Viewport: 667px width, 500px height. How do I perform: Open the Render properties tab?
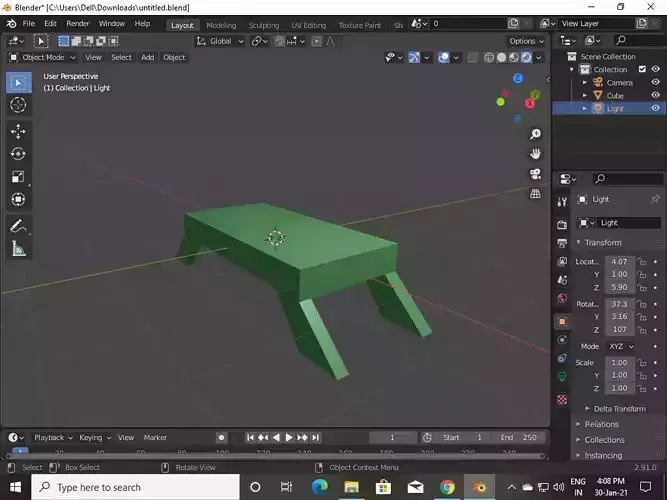coord(562,225)
